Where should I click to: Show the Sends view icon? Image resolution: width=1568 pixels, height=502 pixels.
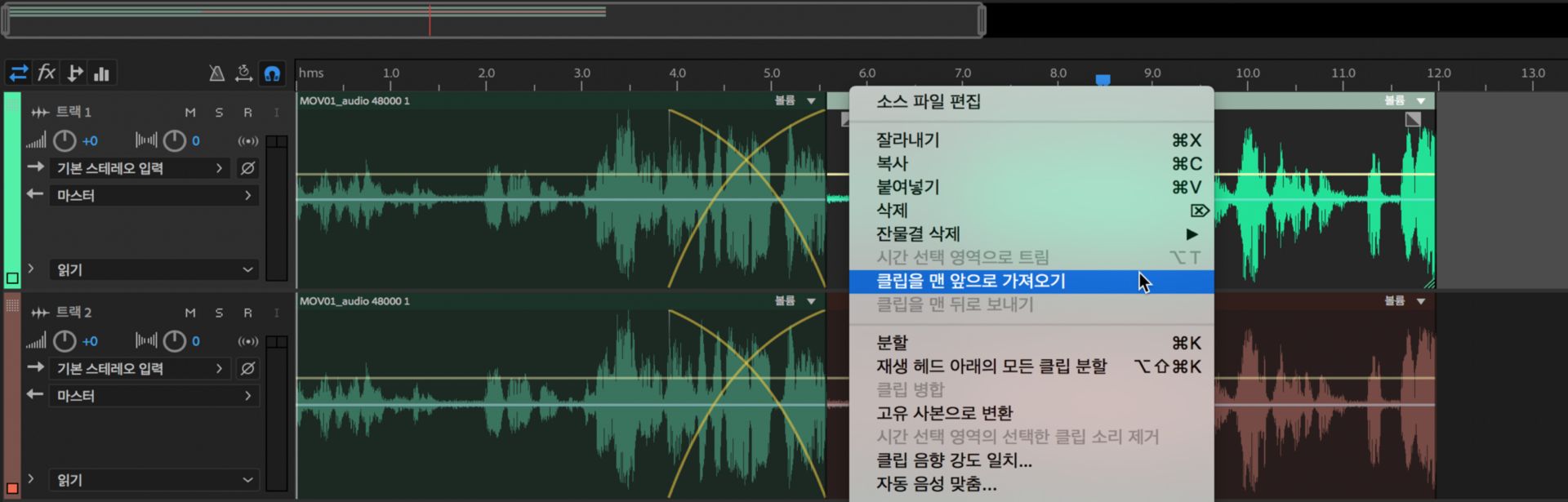click(74, 73)
